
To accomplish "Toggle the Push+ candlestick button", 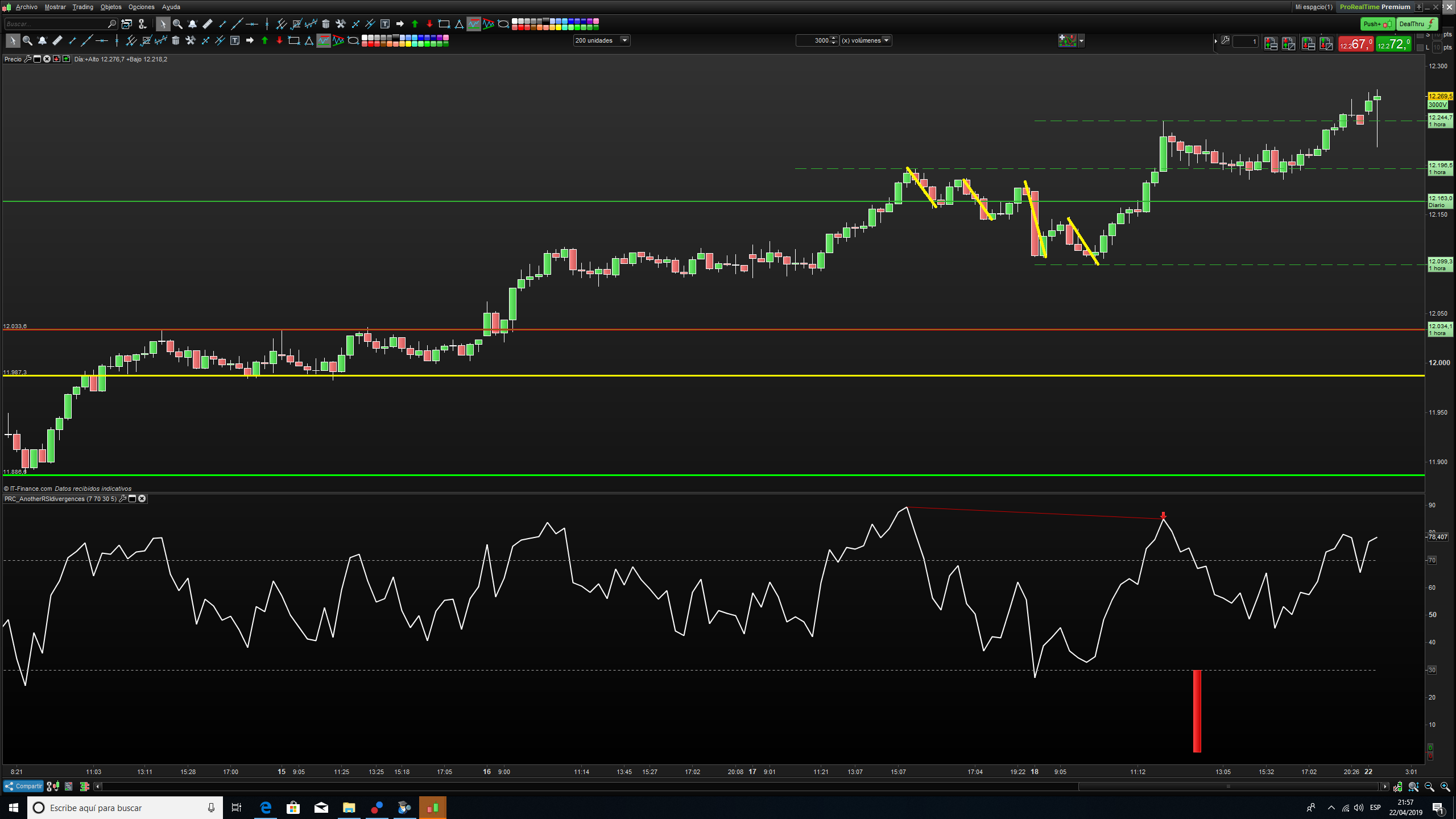I will point(1377,24).
